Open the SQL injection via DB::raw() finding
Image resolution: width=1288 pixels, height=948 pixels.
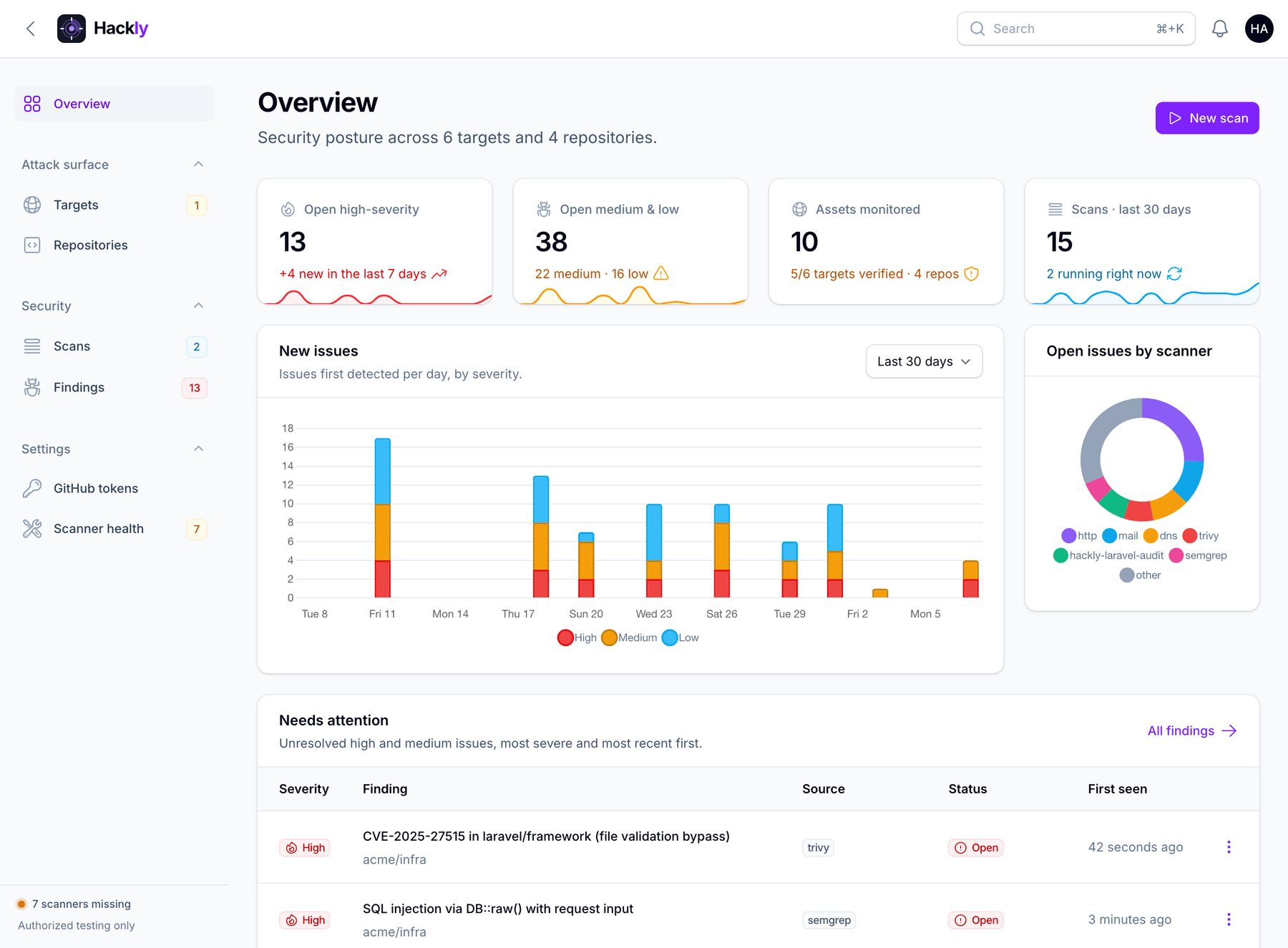(498, 909)
